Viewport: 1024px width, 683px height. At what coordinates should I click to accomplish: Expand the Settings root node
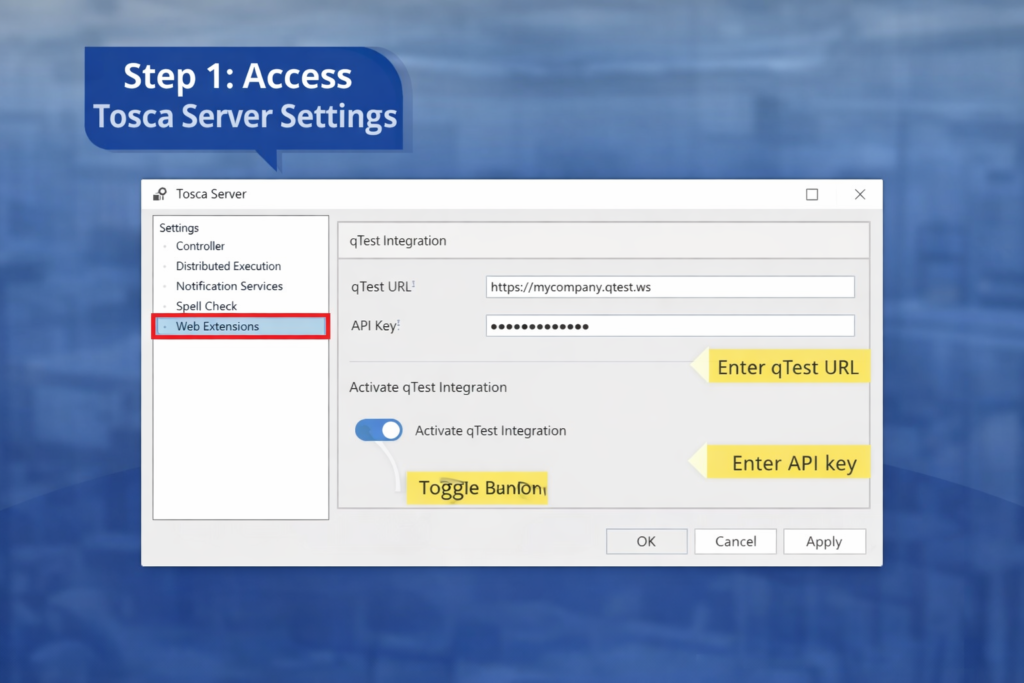tap(179, 228)
